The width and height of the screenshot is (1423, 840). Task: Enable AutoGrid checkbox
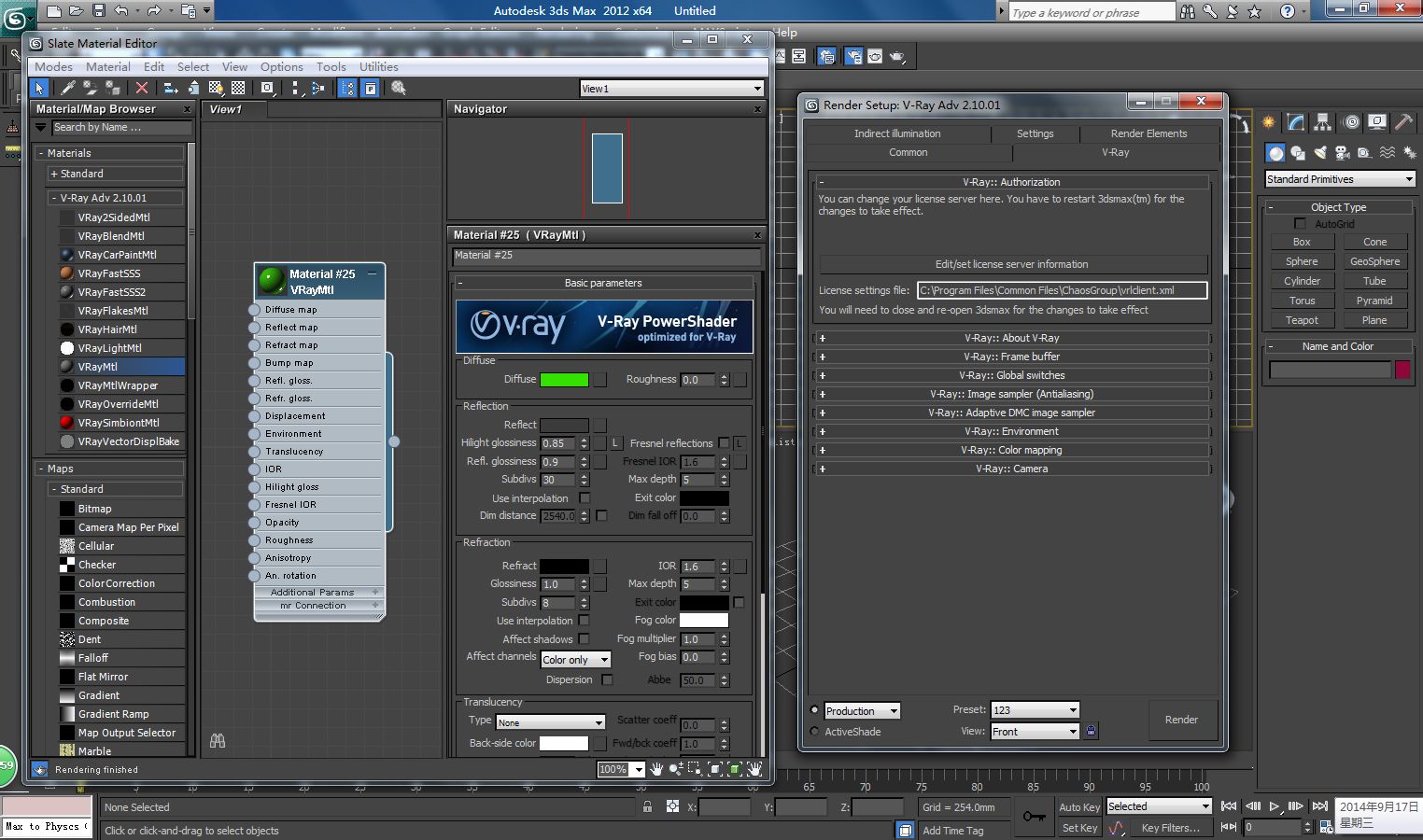click(1300, 223)
